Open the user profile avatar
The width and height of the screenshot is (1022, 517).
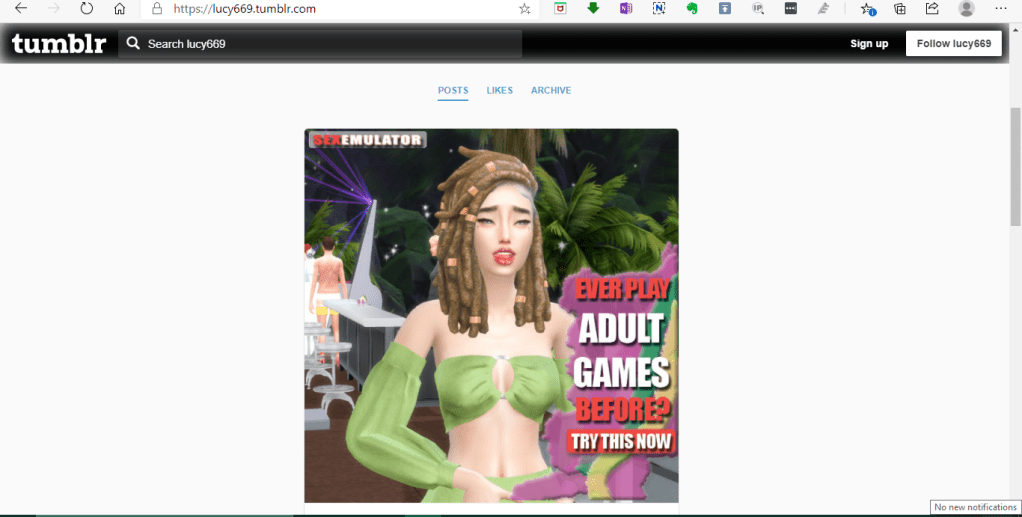click(x=966, y=9)
